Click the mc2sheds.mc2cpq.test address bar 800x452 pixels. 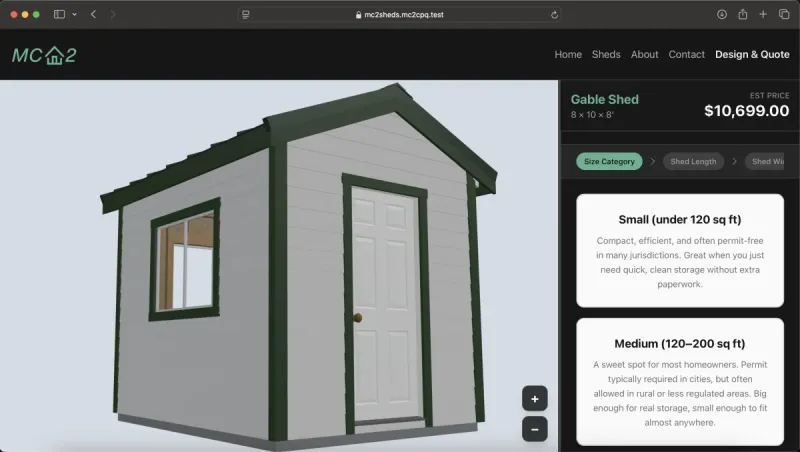tap(400, 15)
